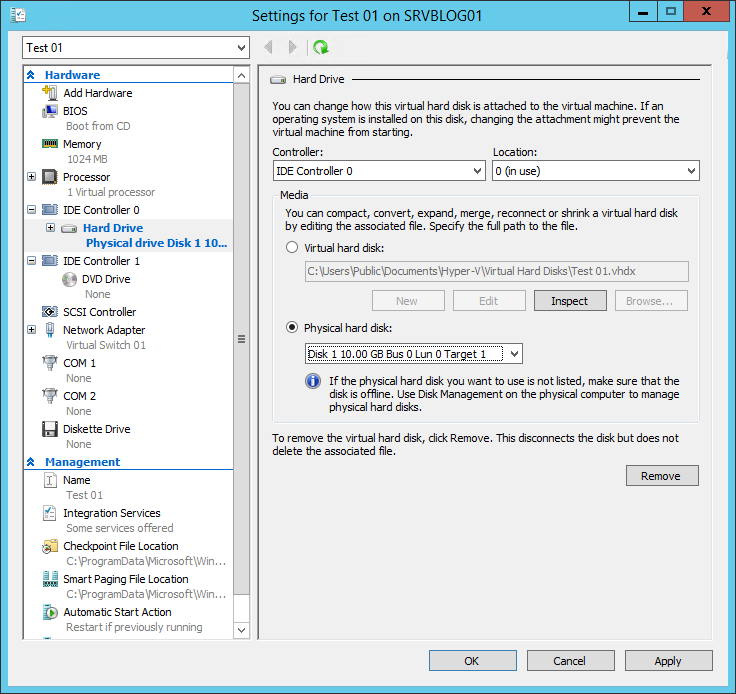Screen dimensions: 736x694
Task: Select the Diskette Drive floppy icon
Action: click(x=50, y=429)
